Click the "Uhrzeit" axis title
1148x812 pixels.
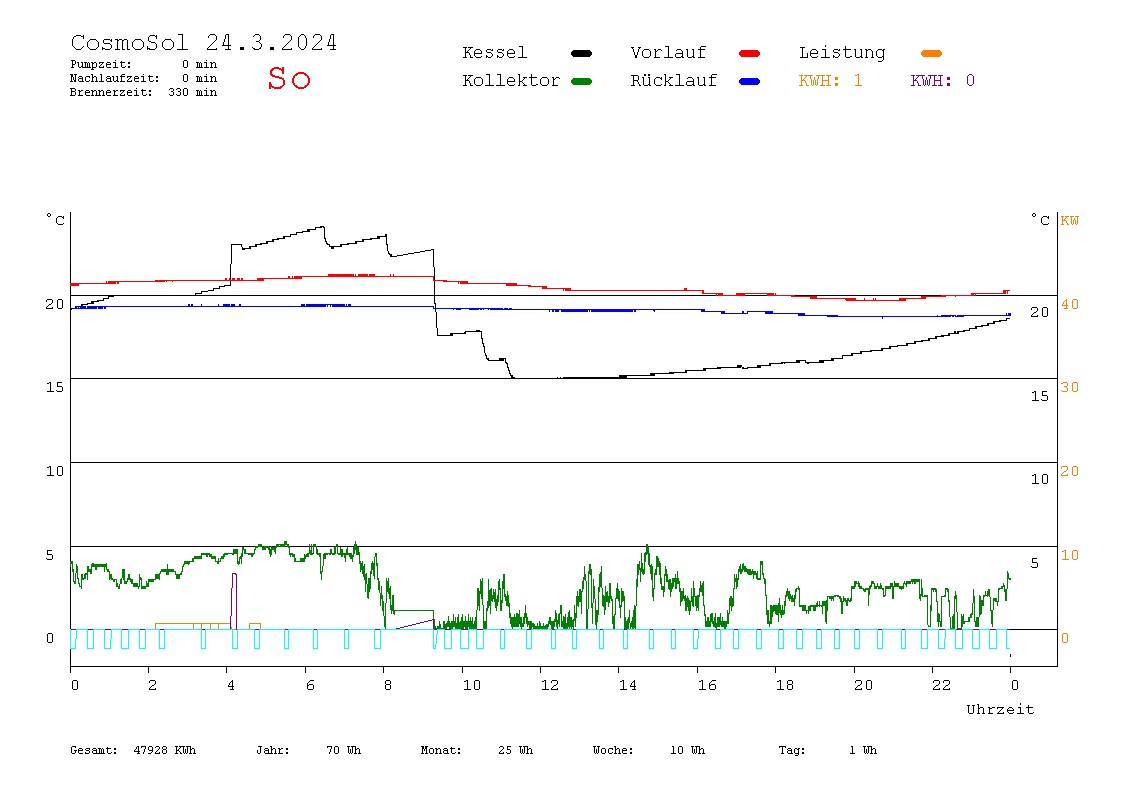point(1000,709)
